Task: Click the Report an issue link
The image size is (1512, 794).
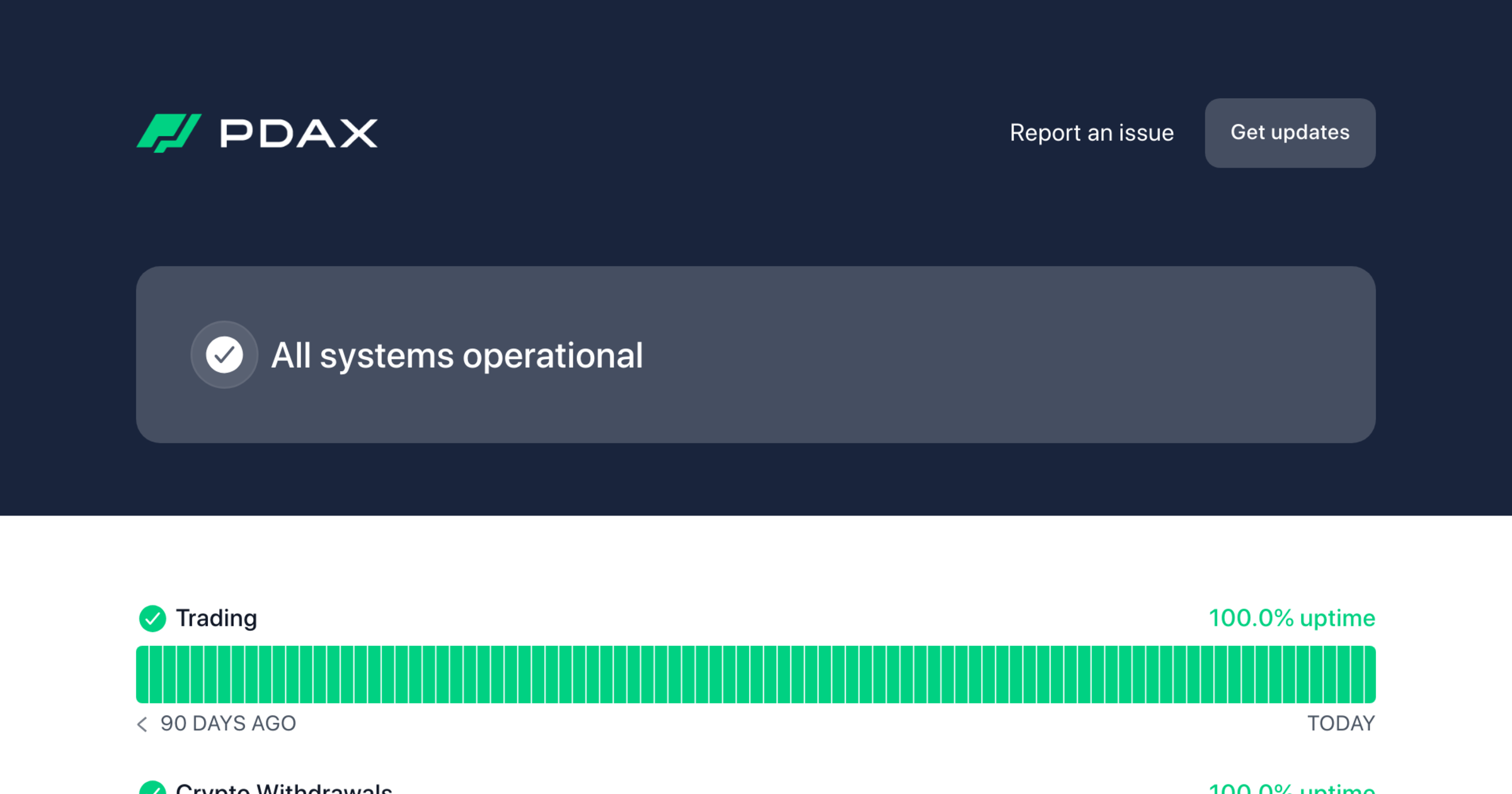Action: click(x=1092, y=133)
